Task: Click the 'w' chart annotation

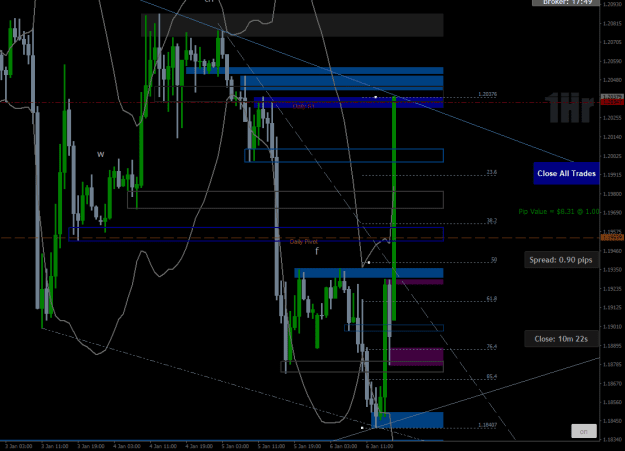Action: (101, 154)
